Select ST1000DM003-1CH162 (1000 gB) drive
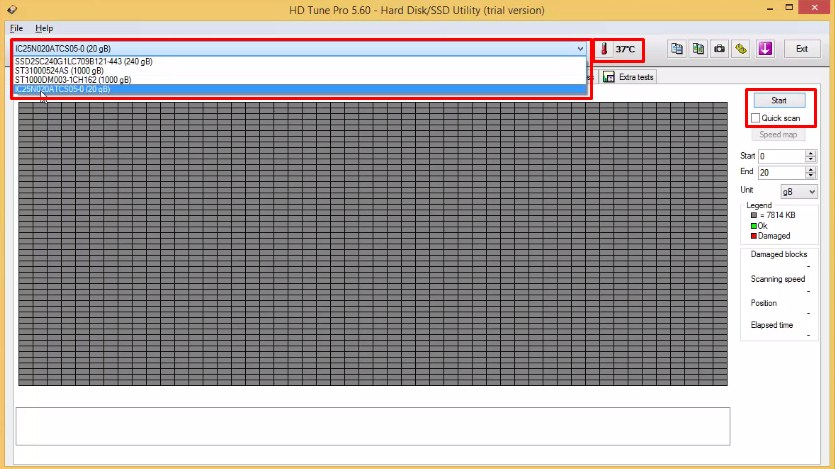835x469 pixels. (x=300, y=80)
